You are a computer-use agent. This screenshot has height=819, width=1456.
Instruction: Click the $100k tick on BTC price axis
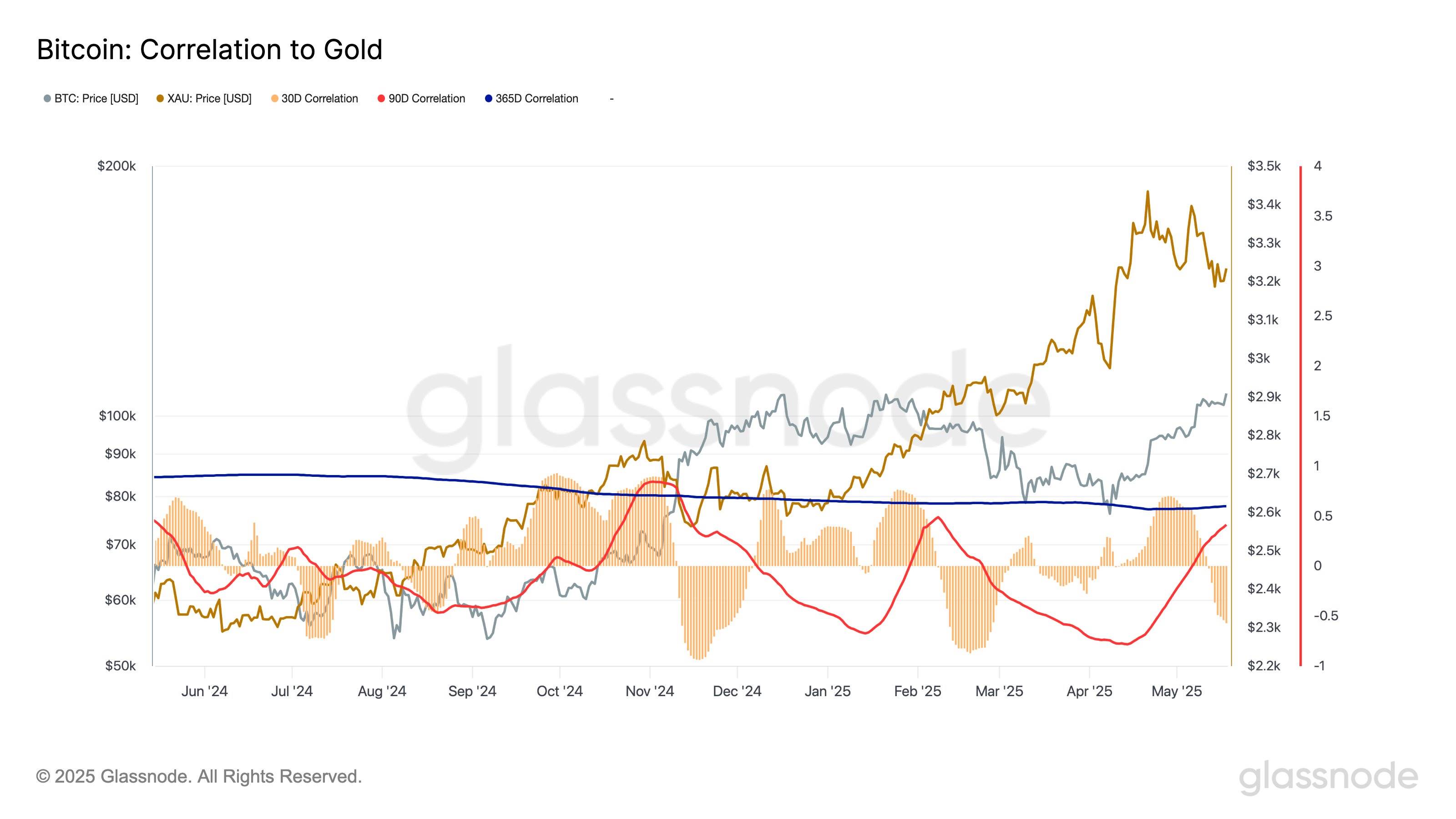click(x=117, y=416)
